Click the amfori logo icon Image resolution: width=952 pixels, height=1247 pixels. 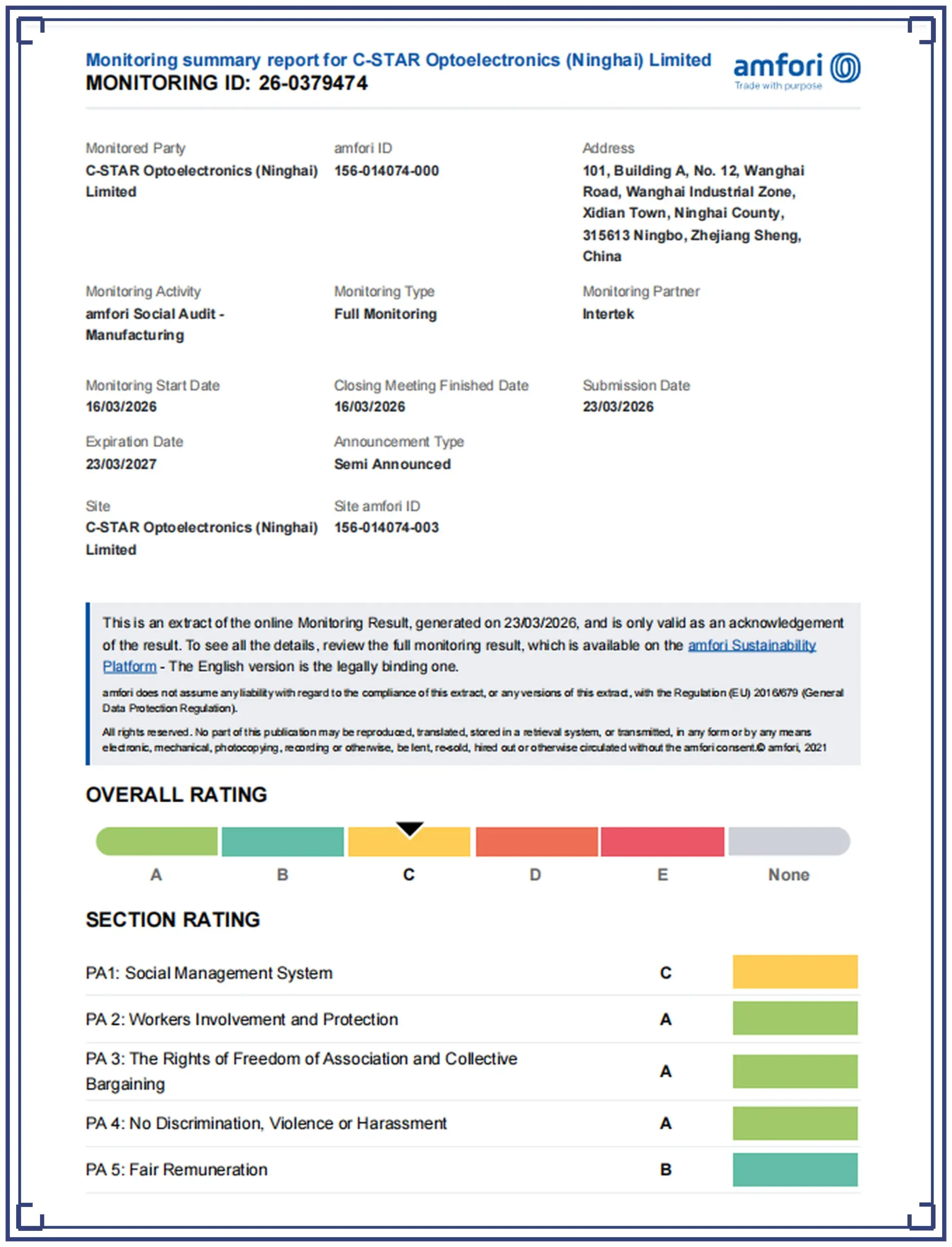[x=845, y=67]
